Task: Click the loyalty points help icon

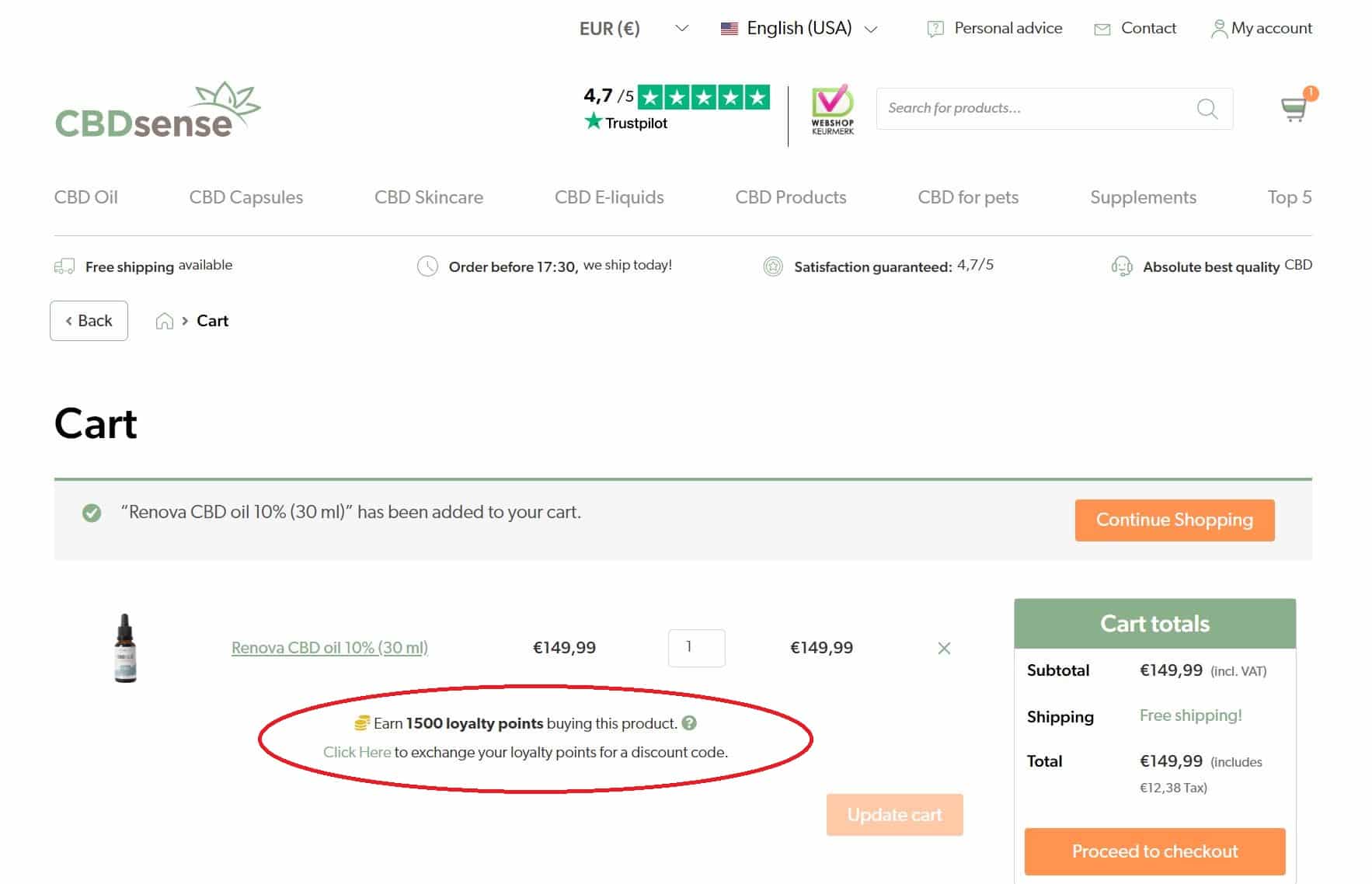Action: coord(689,723)
